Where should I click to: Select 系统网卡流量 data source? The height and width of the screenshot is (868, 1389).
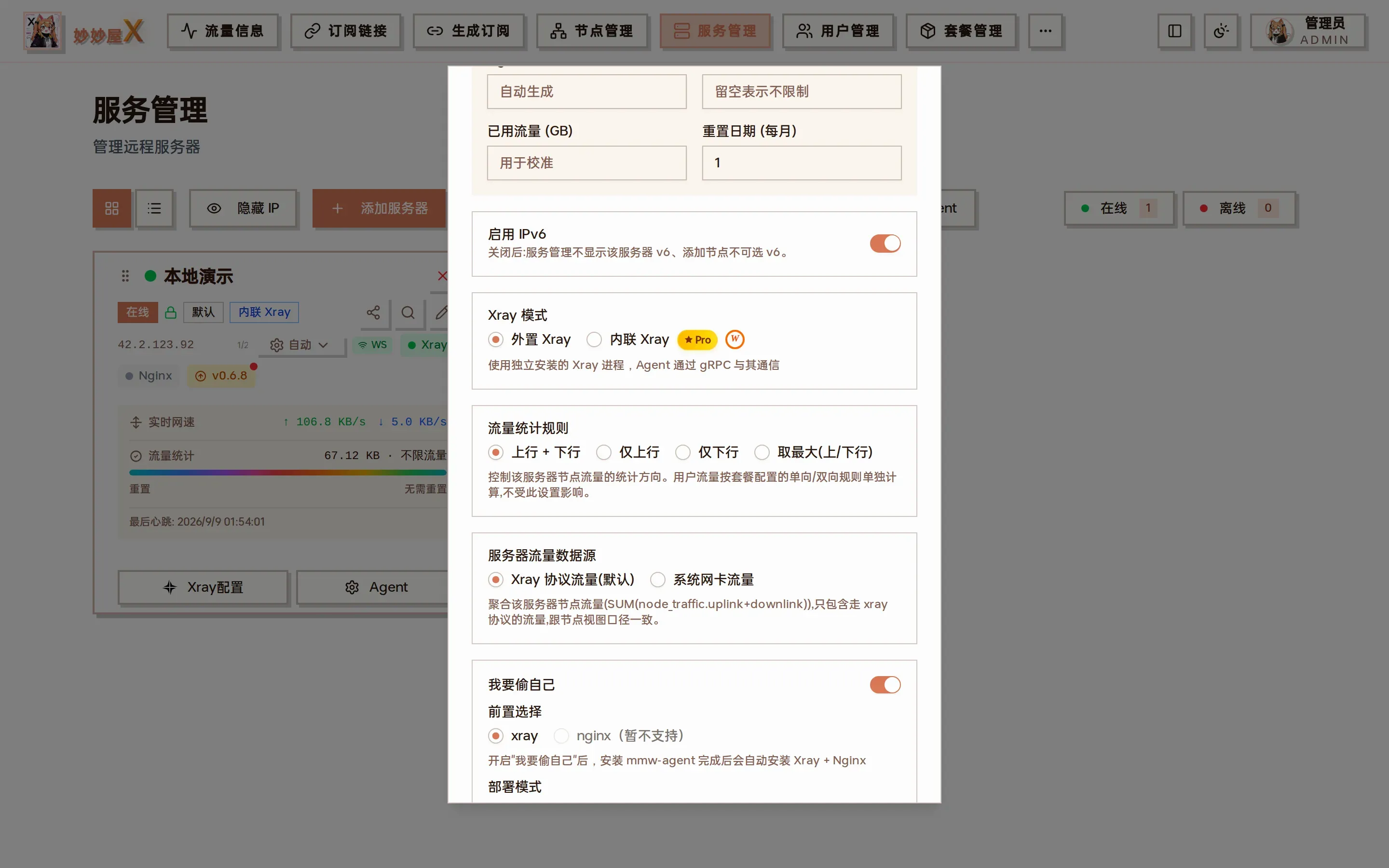click(x=658, y=580)
